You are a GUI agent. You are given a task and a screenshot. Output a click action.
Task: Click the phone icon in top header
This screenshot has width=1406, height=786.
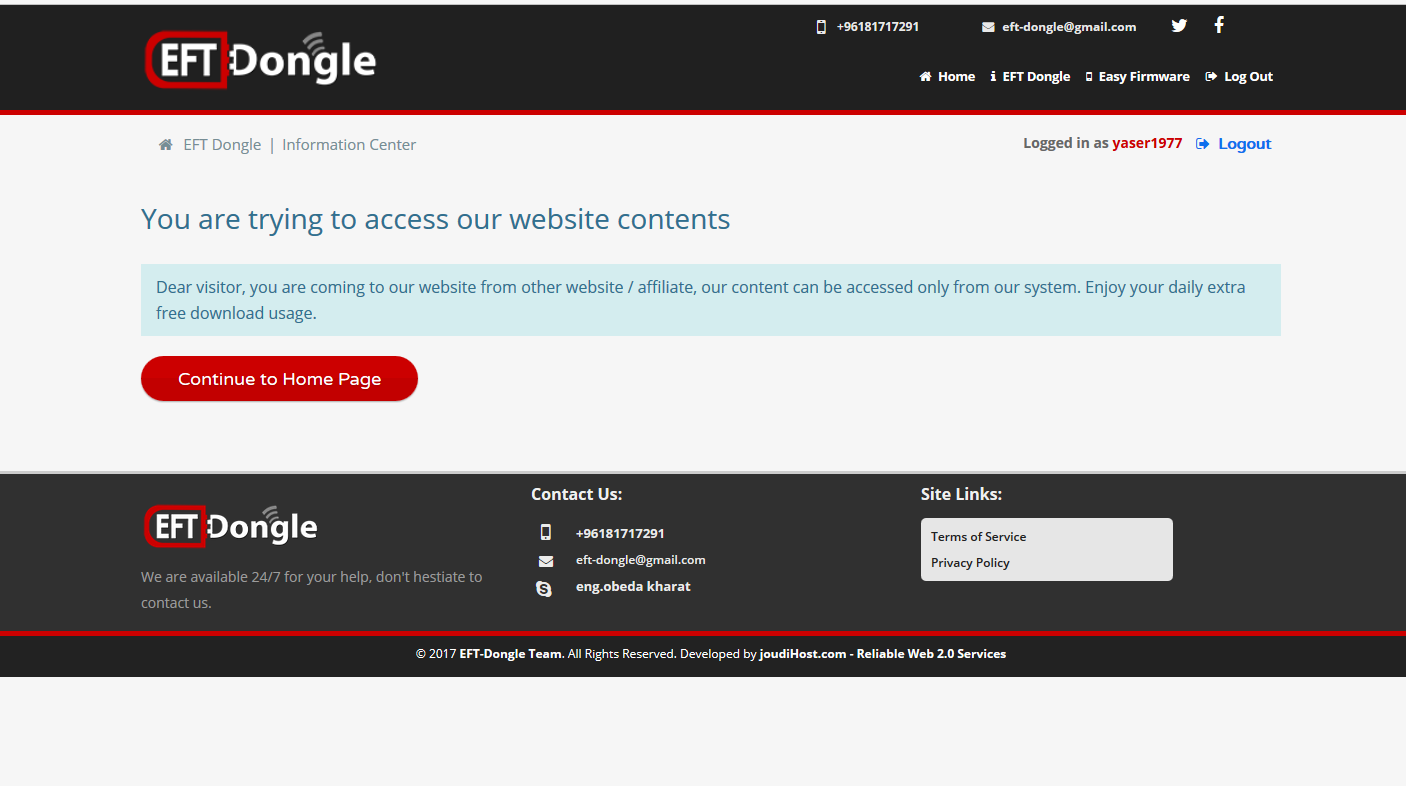[x=821, y=27]
